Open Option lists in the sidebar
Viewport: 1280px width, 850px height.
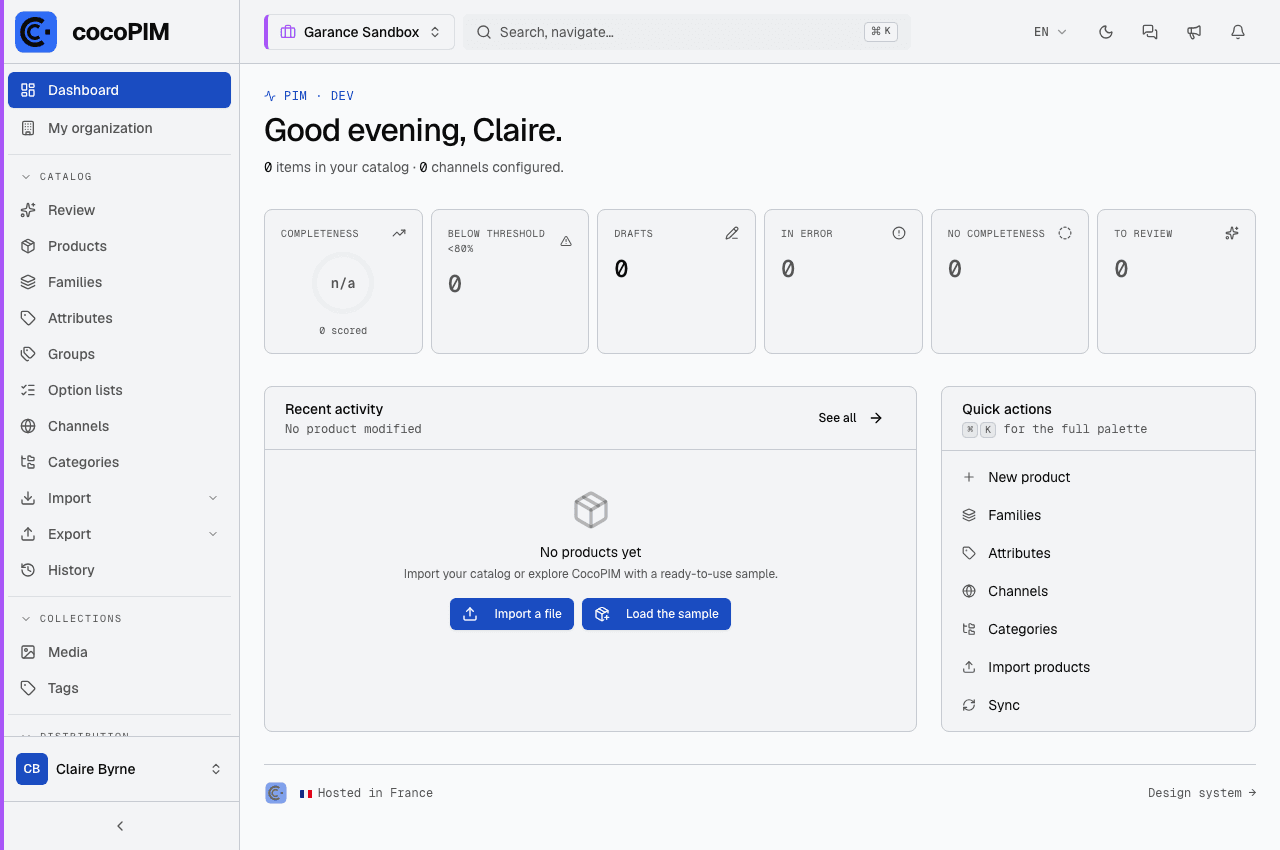coord(120,390)
